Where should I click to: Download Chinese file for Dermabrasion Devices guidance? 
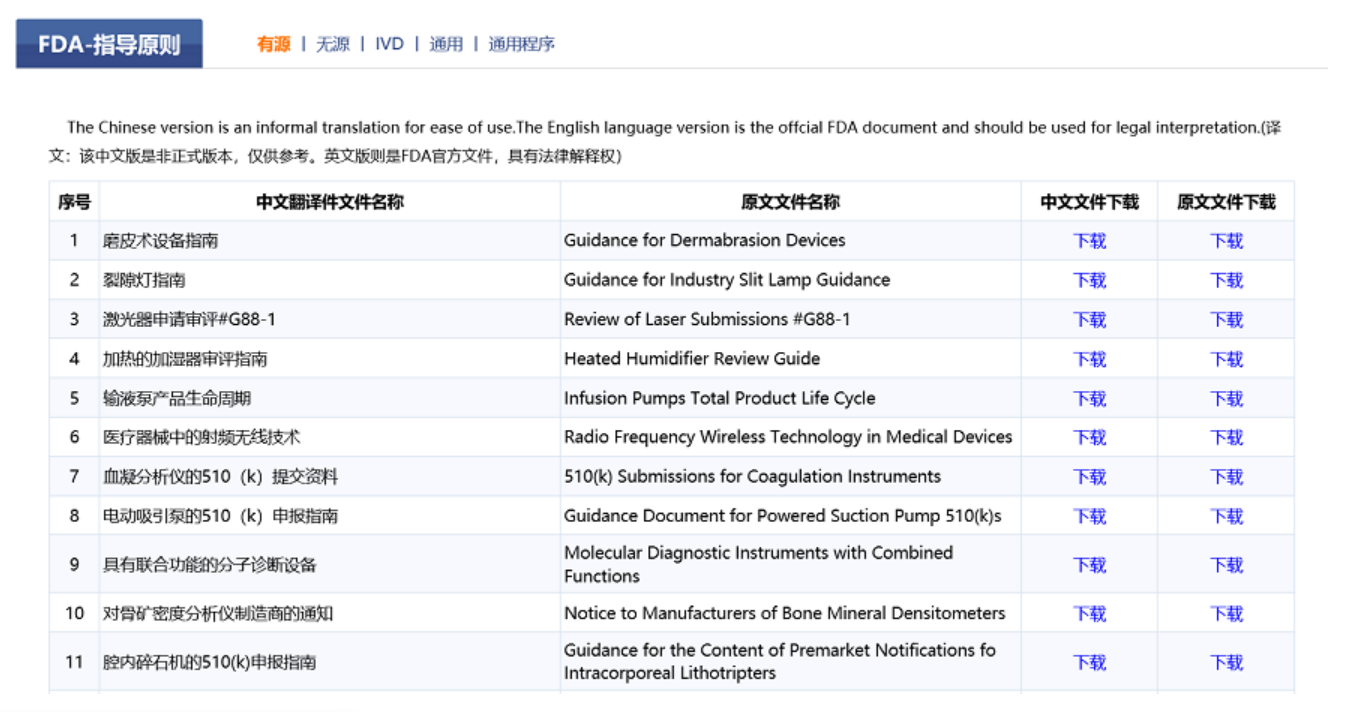pos(1089,241)
